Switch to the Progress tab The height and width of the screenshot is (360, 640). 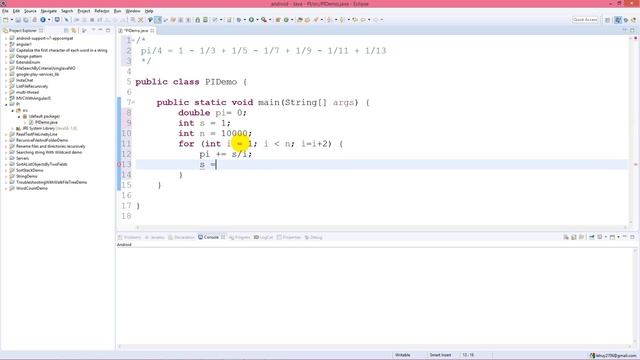(240, 237)
